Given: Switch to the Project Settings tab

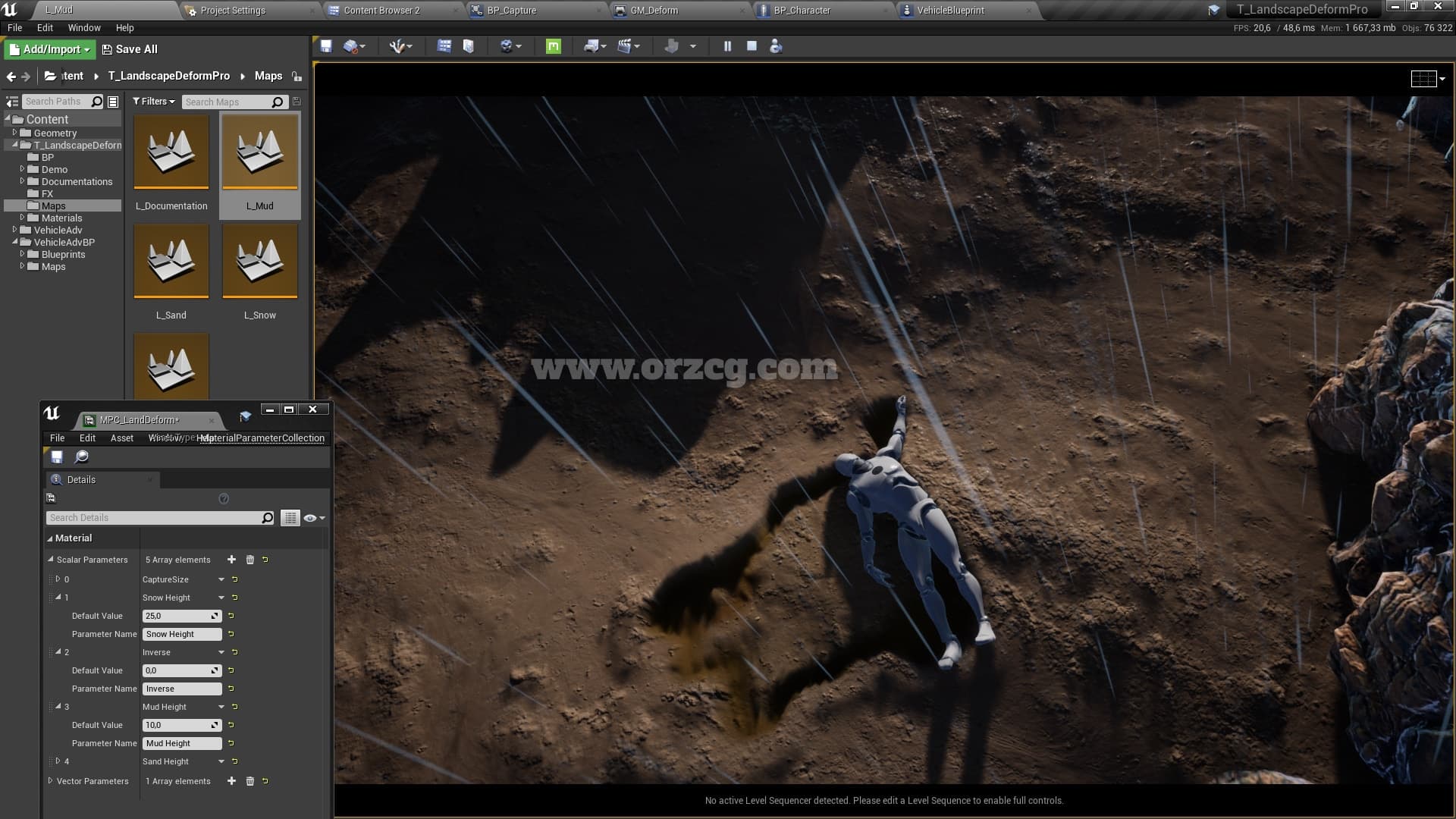Looking at the screenshot, I should pos(233,11).
